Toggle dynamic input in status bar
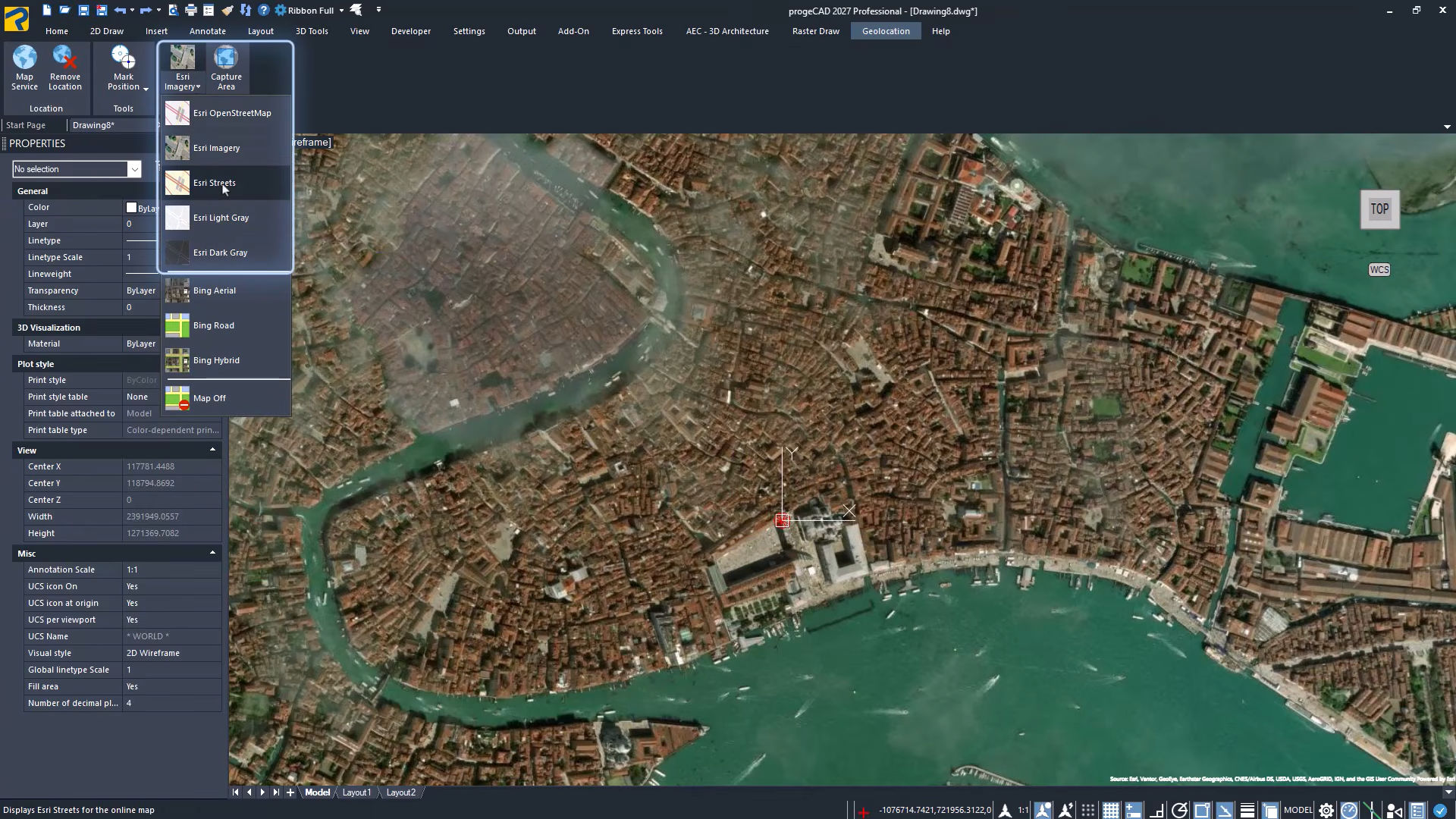The height and width of the screenshot is (819, 1456). click(x=1134, y=811)
